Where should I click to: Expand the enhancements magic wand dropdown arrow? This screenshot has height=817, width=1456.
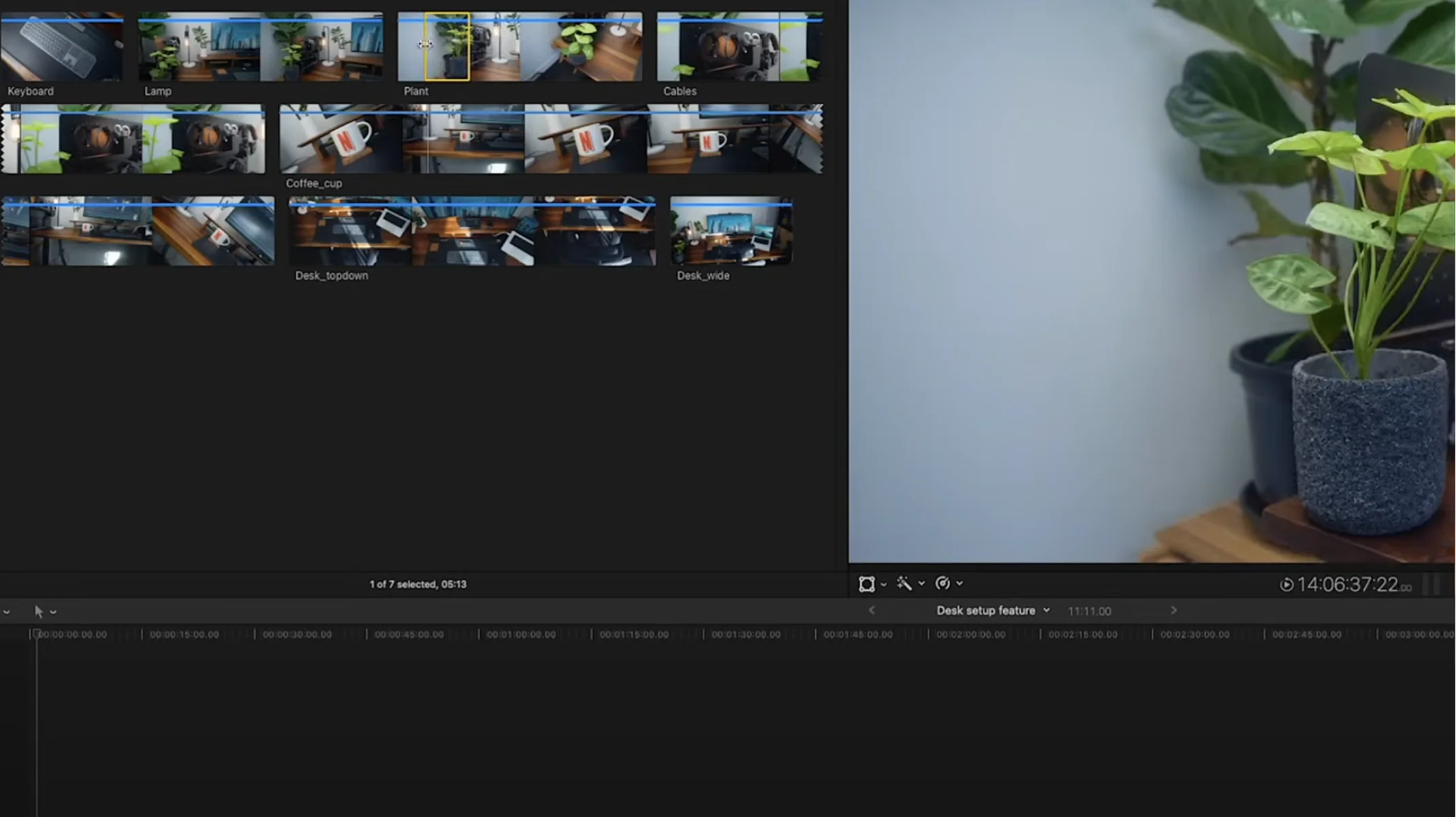922,583
